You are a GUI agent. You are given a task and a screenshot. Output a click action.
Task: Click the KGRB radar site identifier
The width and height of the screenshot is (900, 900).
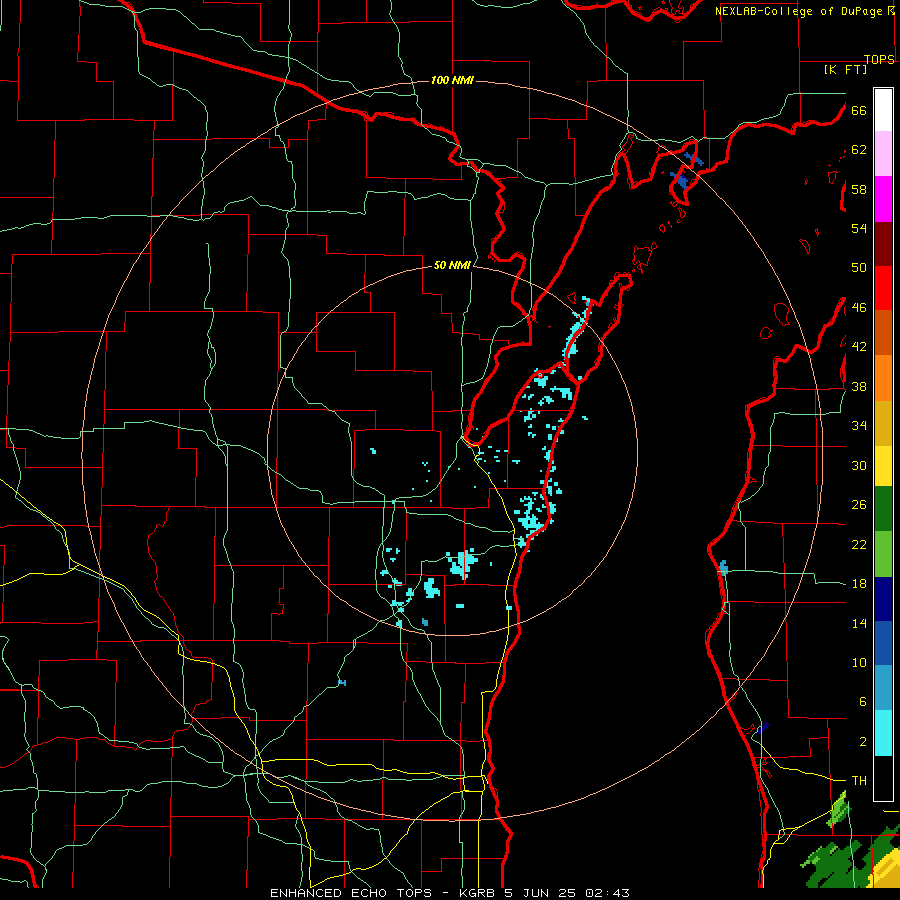pyautogui.click(x=479, y=893)
